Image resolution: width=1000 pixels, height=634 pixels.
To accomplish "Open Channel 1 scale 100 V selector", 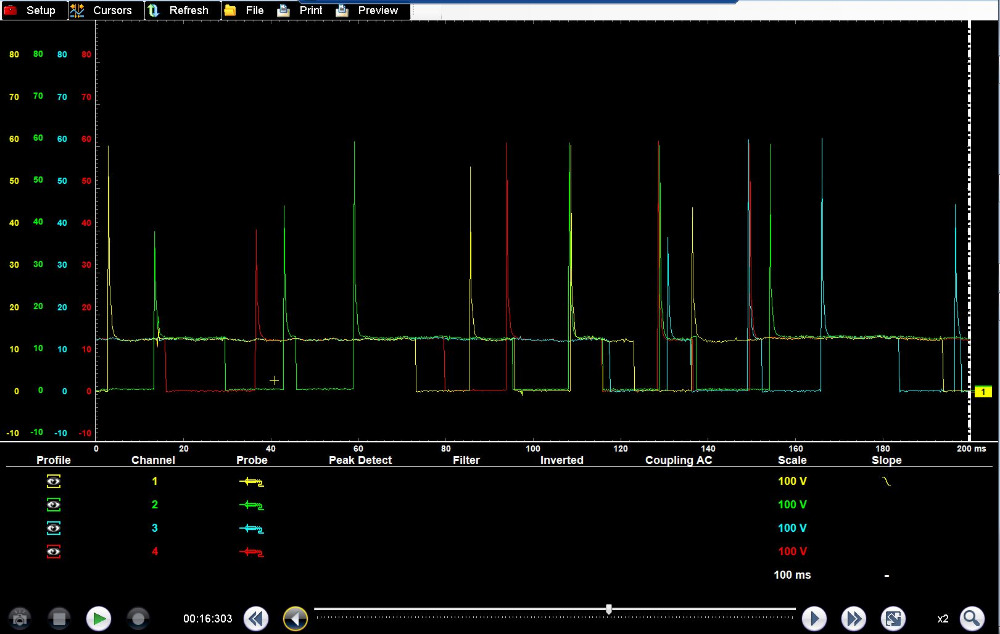I will pos(792,481).
